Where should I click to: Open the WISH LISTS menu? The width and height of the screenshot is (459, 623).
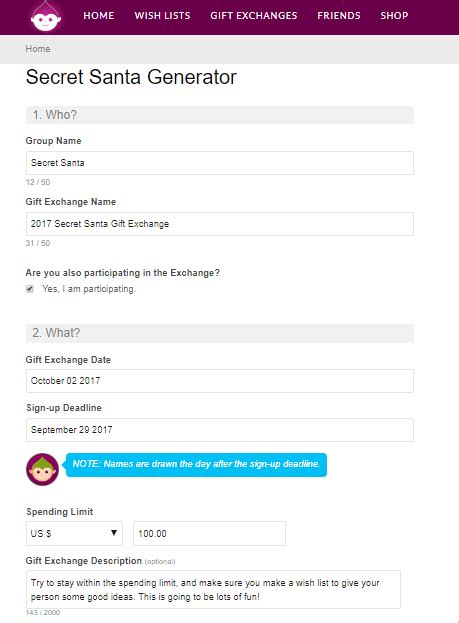point(162,15)
